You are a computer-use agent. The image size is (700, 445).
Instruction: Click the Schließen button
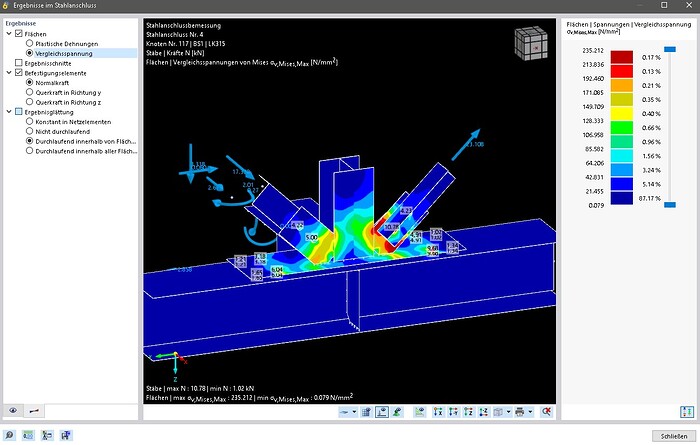tap(673, 435)
